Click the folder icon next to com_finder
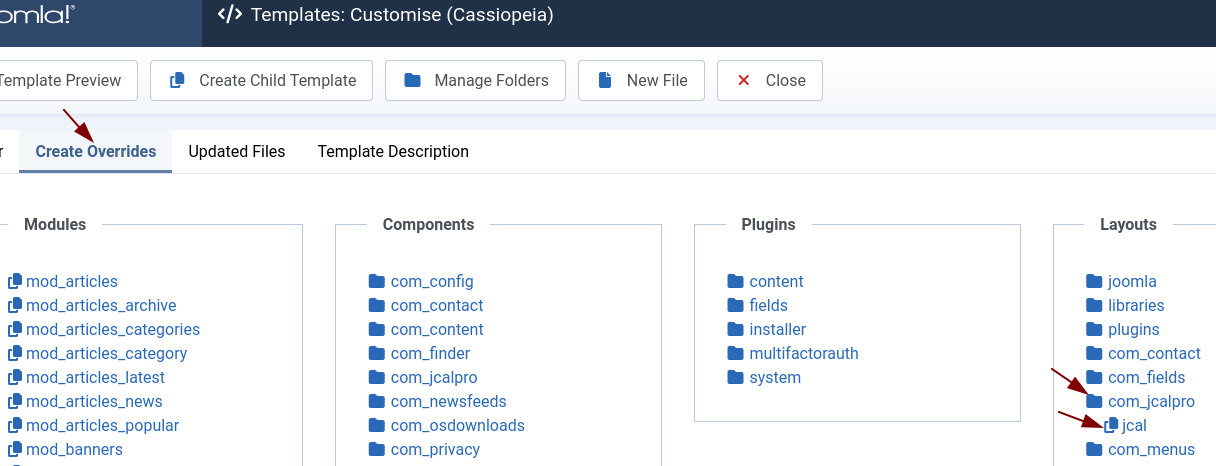The image size is (1216, 466). coord(377,354)
